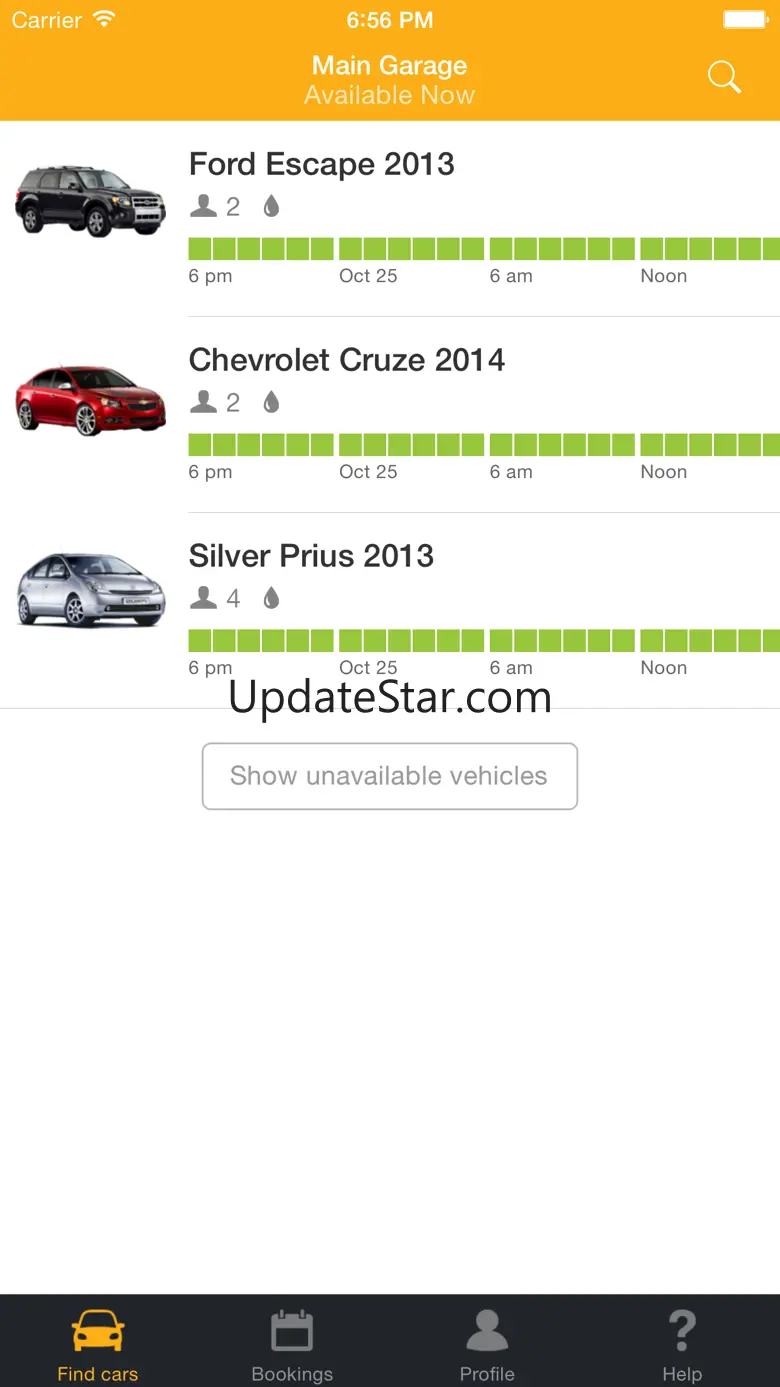Tap the search magnifier icon
Viewport: 780px width, 1387px height.
point(723,77)
